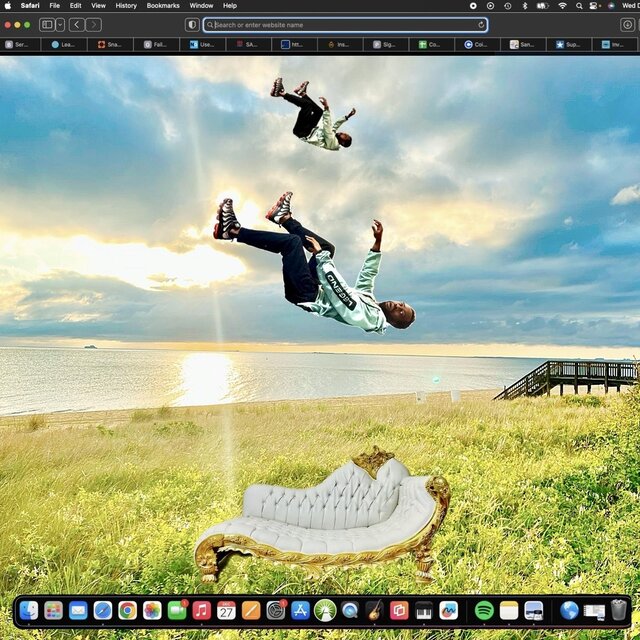
Task: Open the Bookmarks menu
Action: pos(163,6)
